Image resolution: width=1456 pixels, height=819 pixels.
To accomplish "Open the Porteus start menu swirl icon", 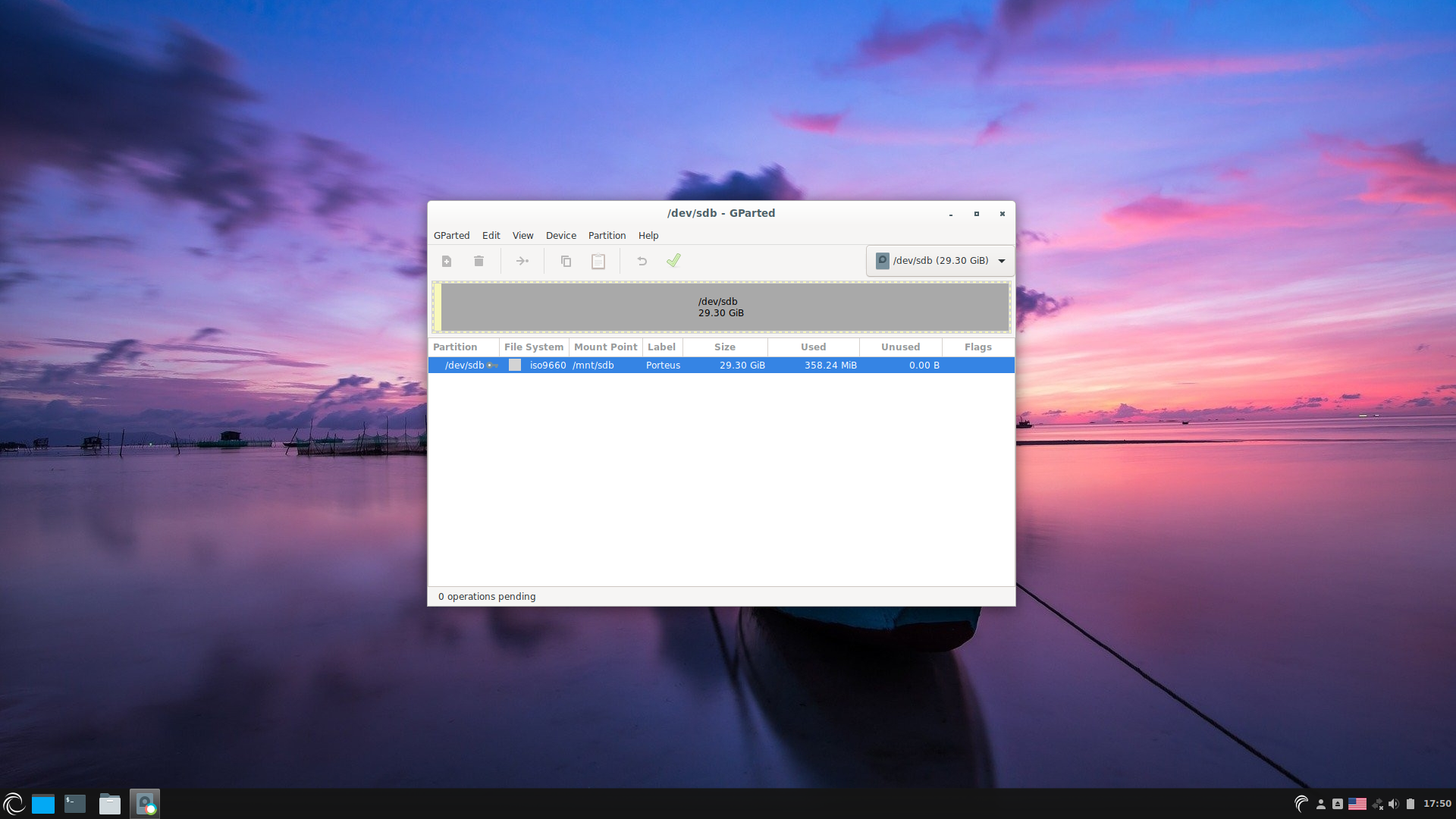I will pyautogui.click(x=14, y=804).
